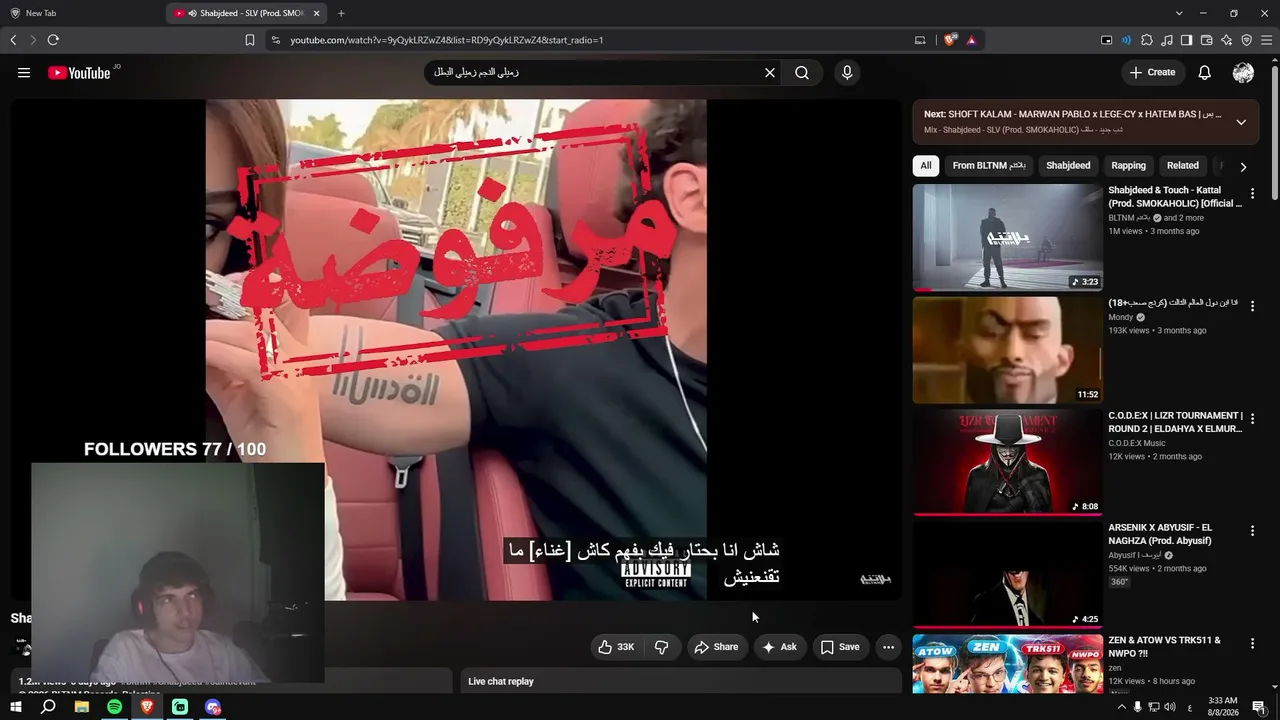Filter recommendations by Rapping chip

tap(1129, 166)
